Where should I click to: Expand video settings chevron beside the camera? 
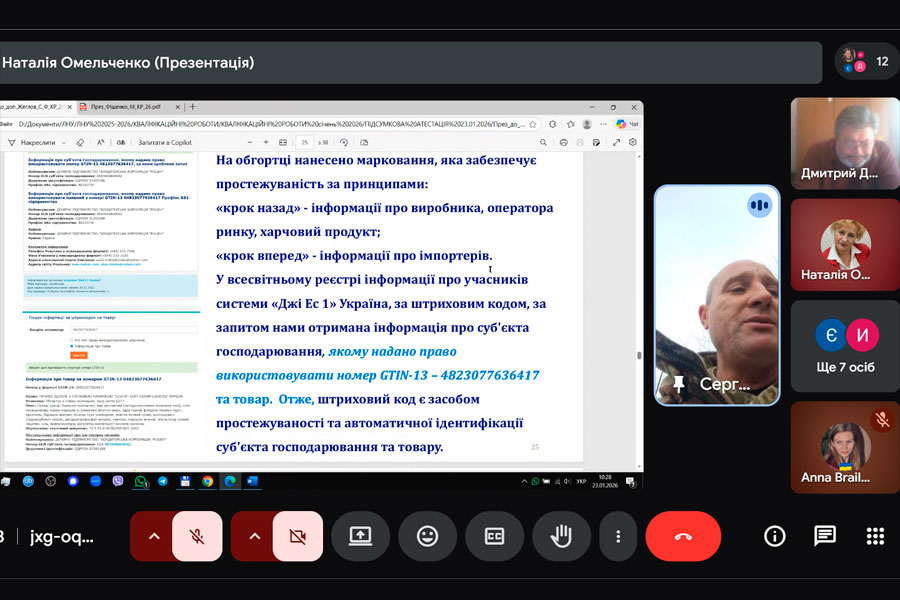tap(255, 536)
